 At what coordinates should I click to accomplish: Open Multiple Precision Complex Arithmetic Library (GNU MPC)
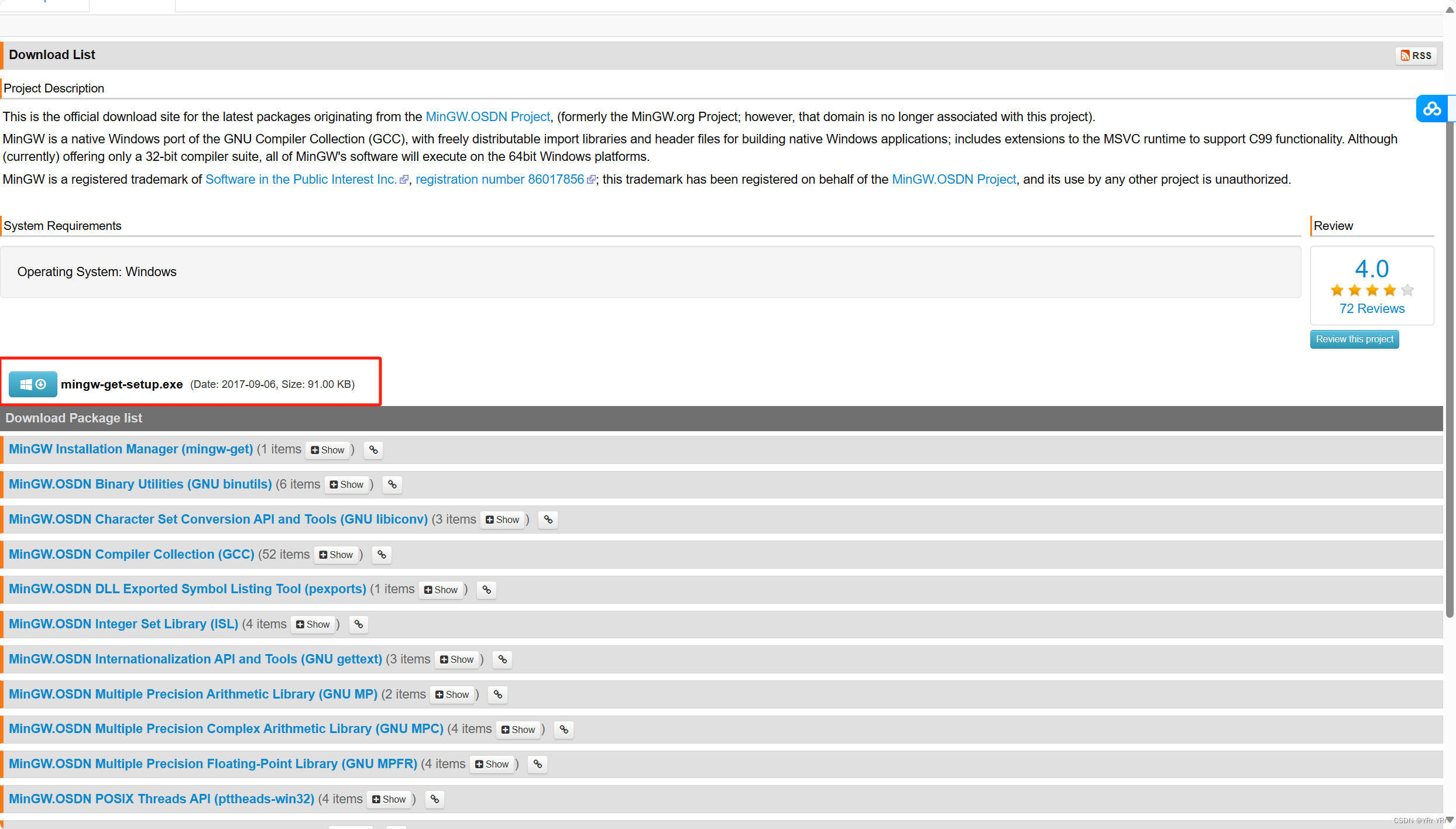click(226, 728)
